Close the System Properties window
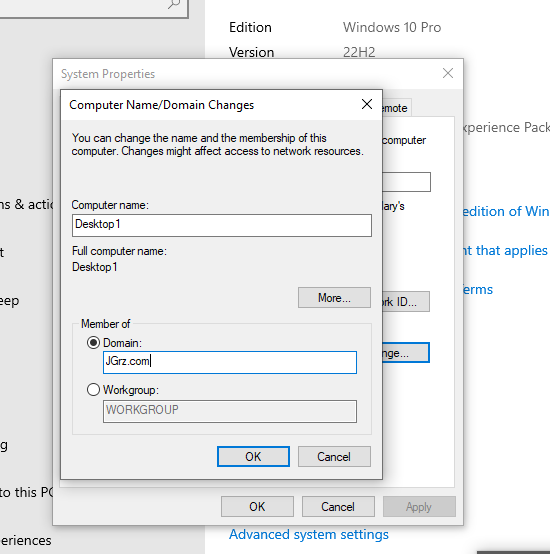Screen dimensions: 550x554 click(x=448, y=73)
